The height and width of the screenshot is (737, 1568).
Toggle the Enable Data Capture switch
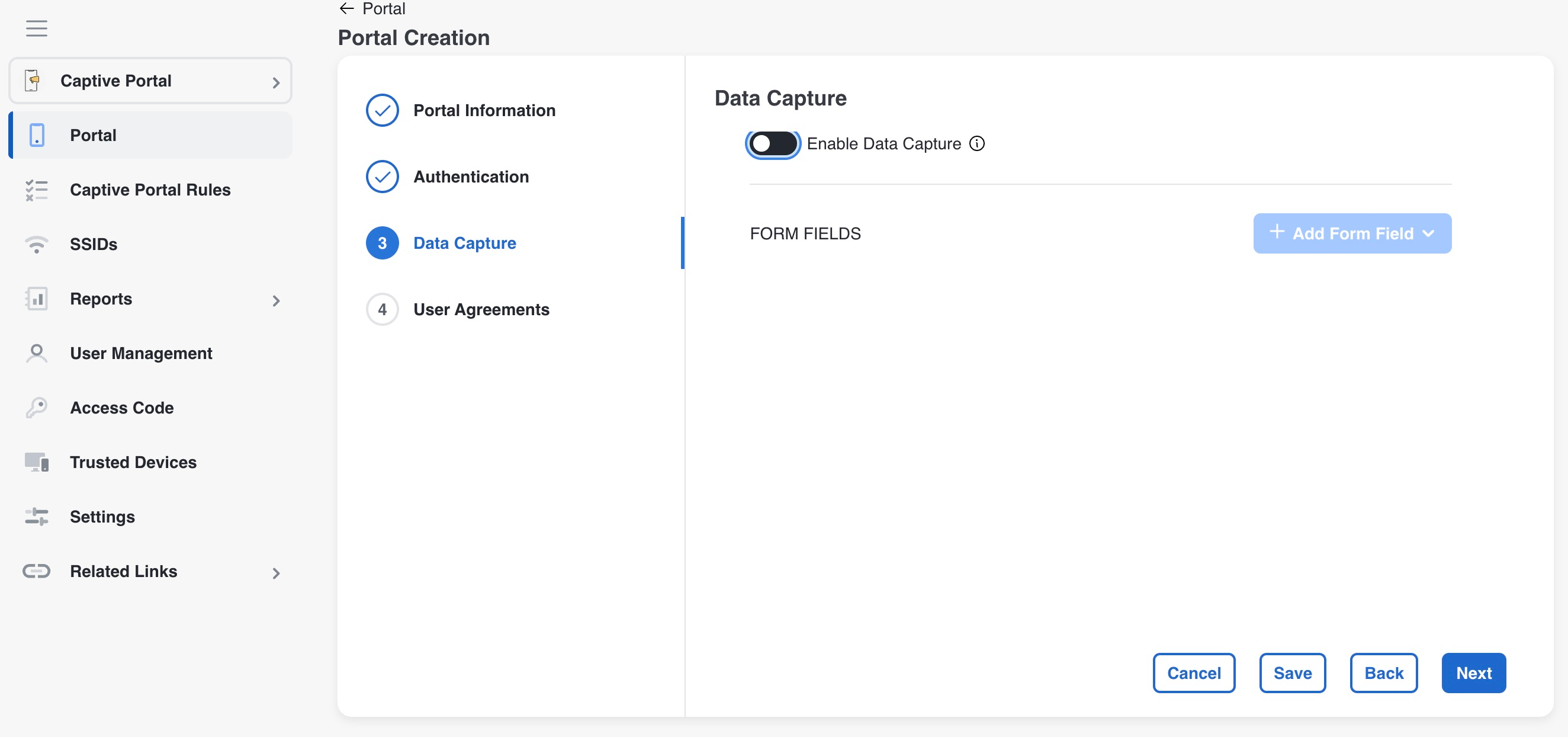tap(773, 144)
